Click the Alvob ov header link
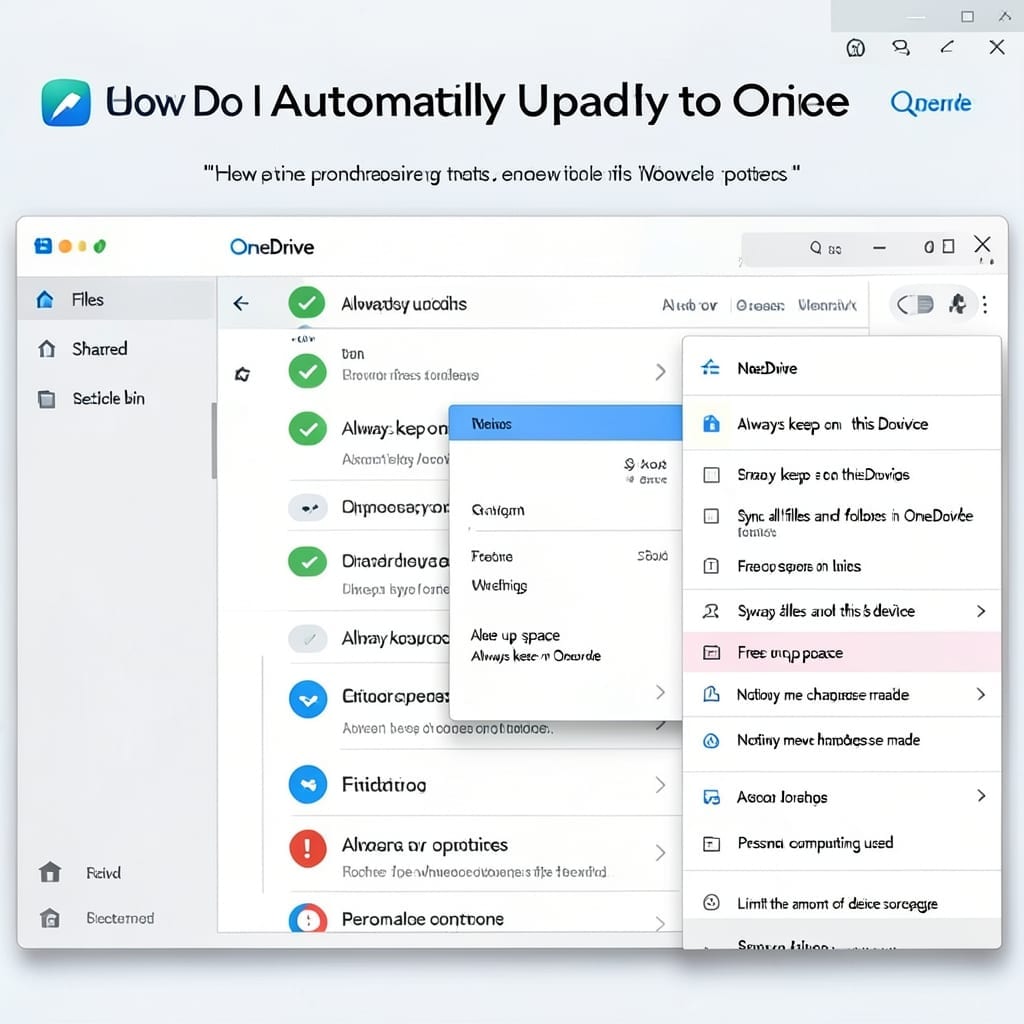Image resolution: width=1024 pixels, height=1024 pixels. 690,305
